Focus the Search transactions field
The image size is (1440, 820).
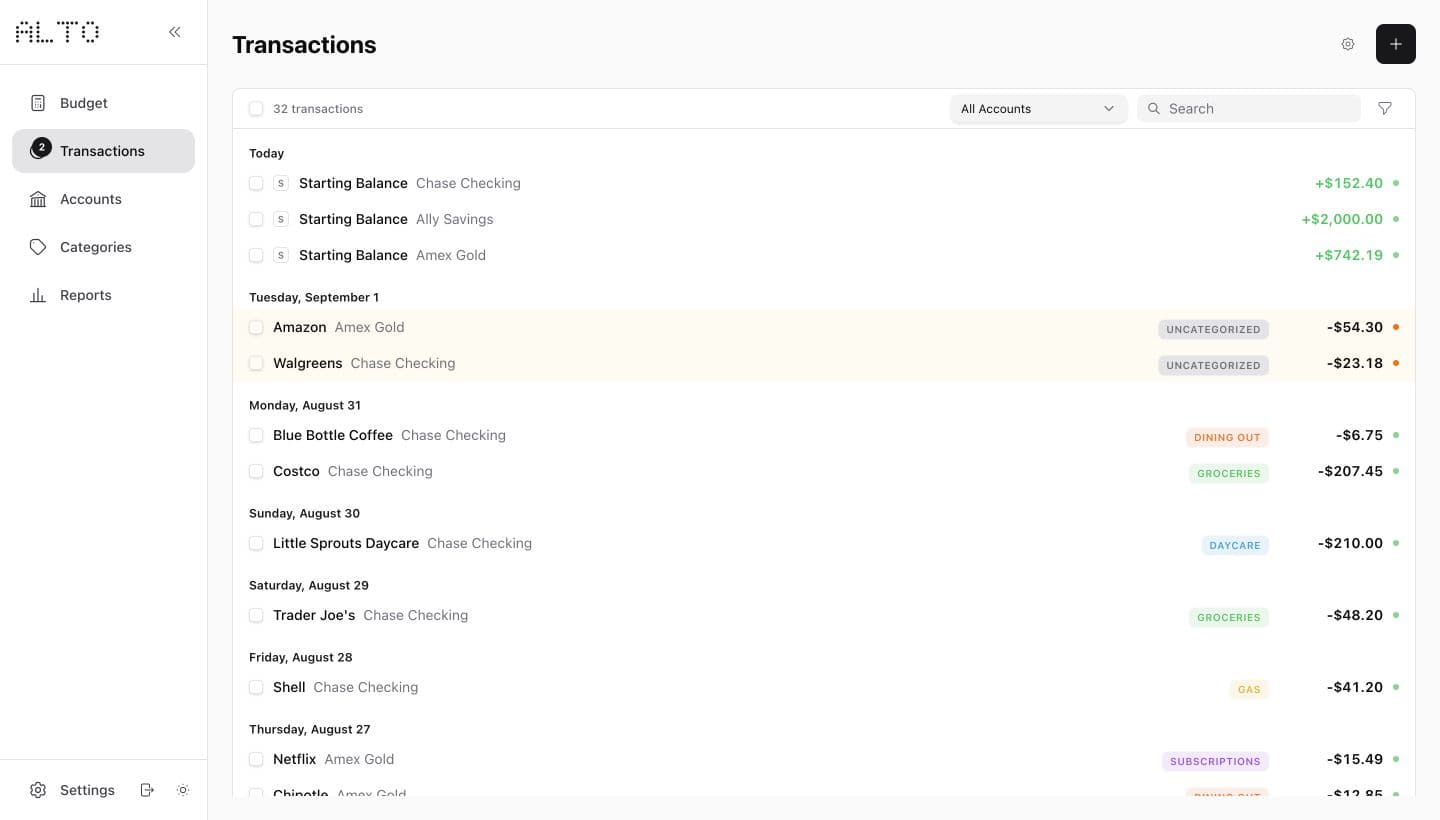click(1249, 108)
